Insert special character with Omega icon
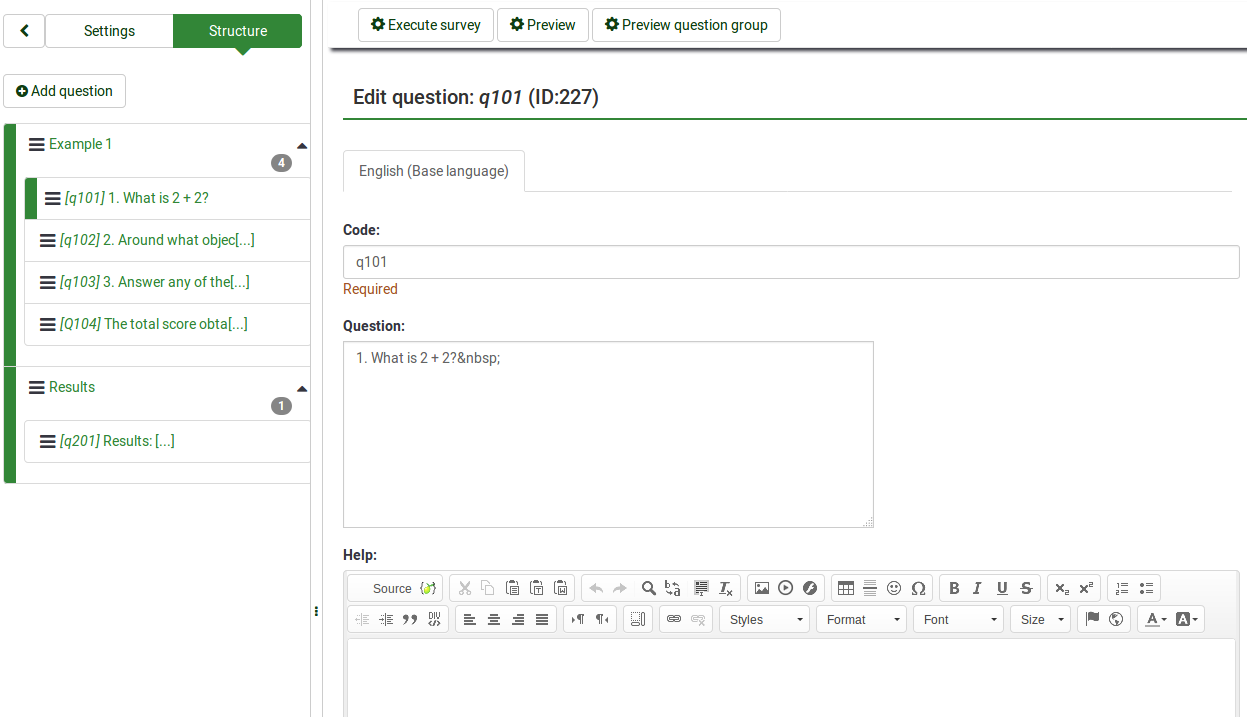Screen dimensions: 1247x717 tap(918, 588)
